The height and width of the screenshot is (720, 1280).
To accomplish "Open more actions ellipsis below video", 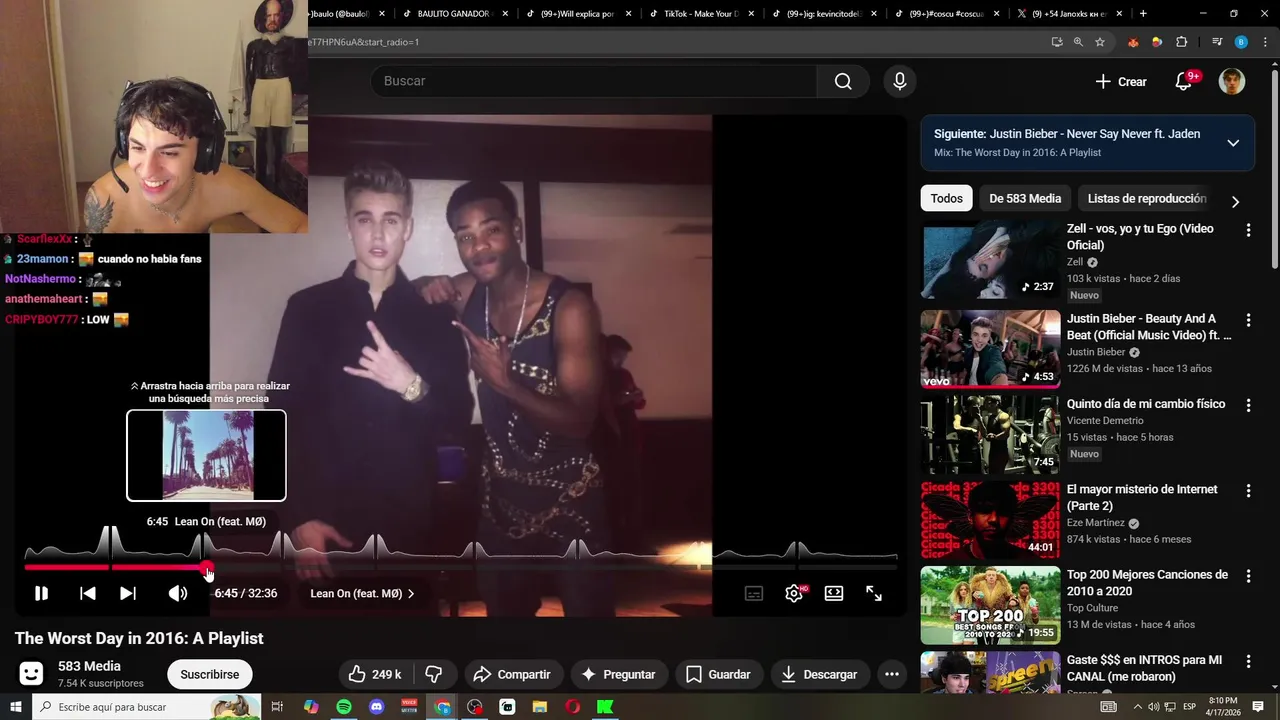I will [x=892, y=674].
